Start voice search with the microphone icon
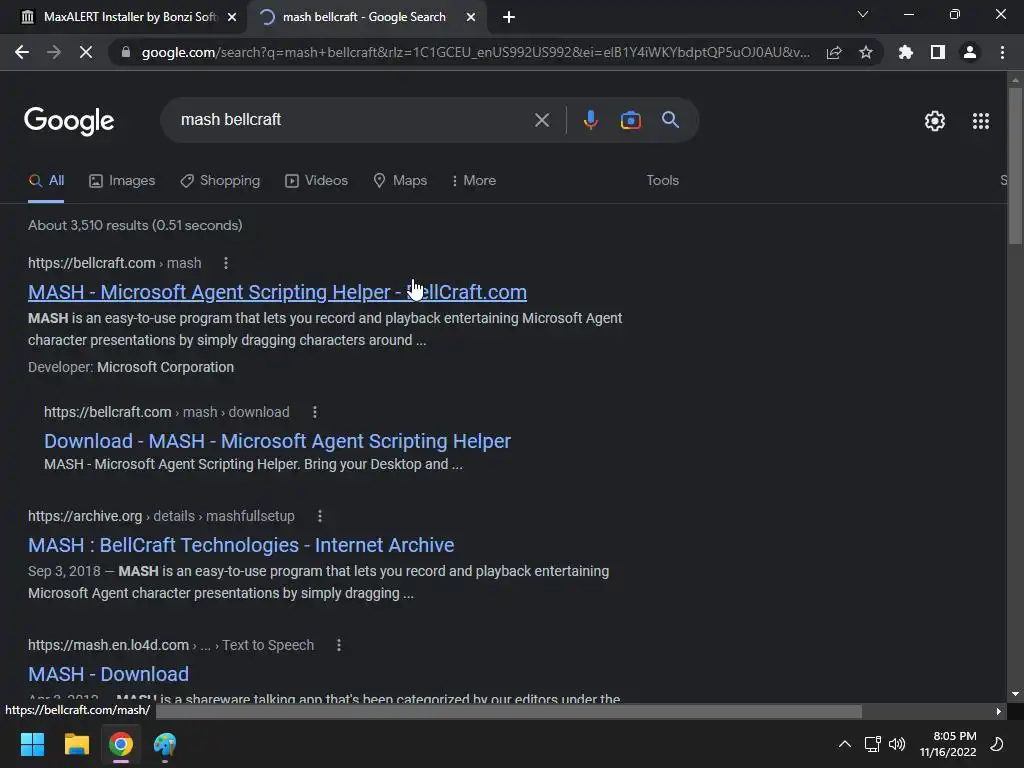 (x=590, y=120)
